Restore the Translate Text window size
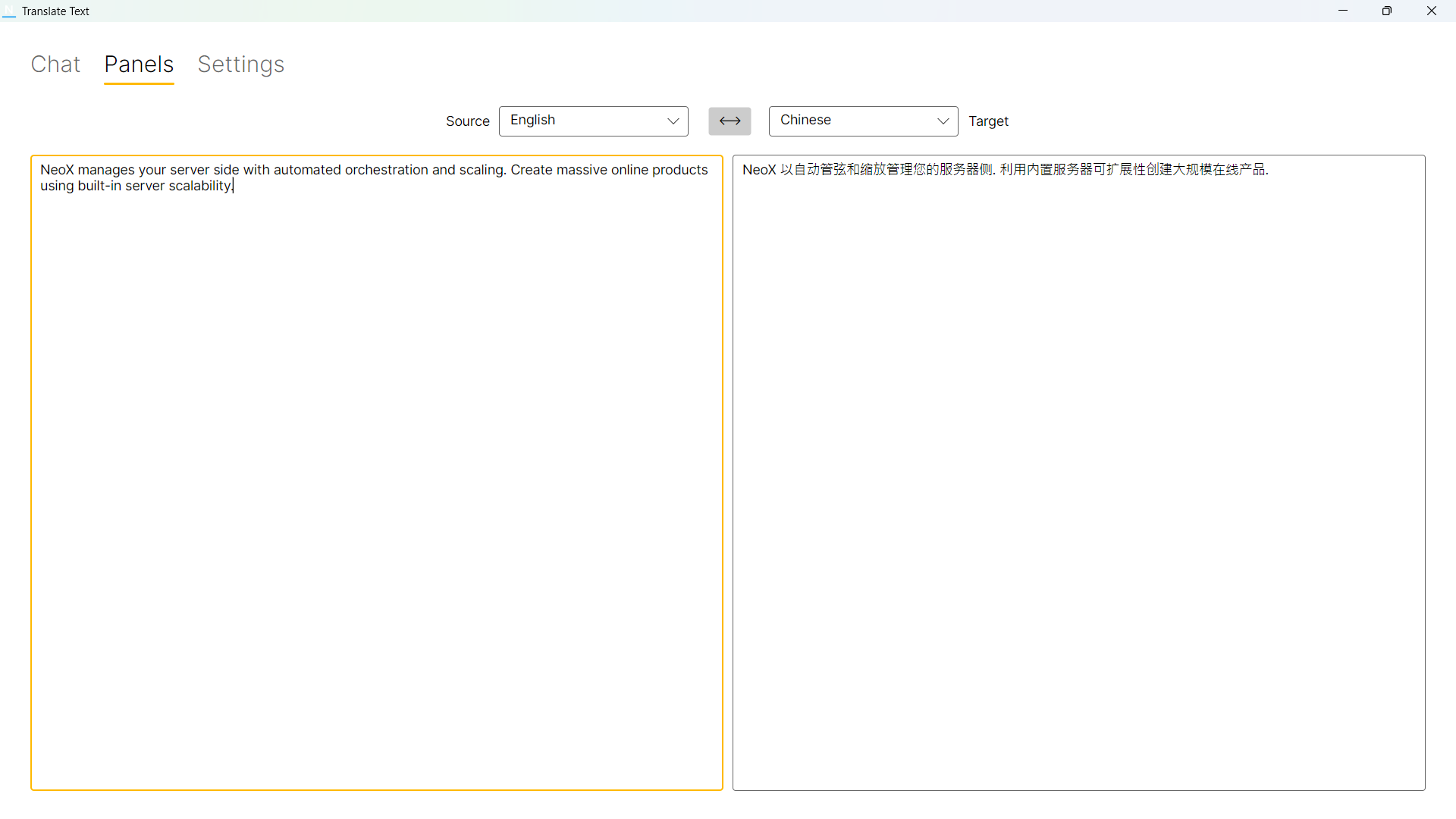 coord(1387,11)
